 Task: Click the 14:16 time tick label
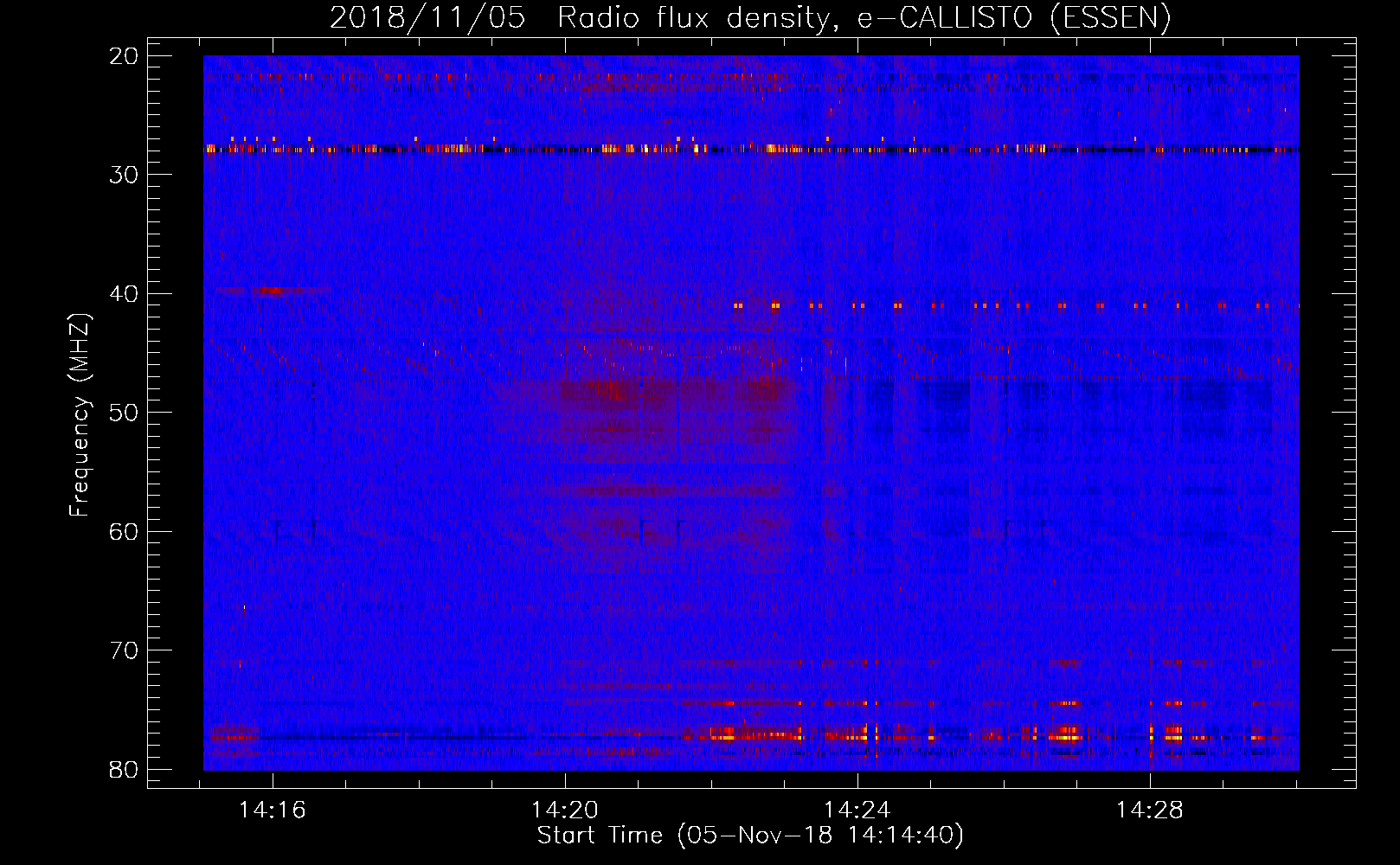click(x=273, y=811)
